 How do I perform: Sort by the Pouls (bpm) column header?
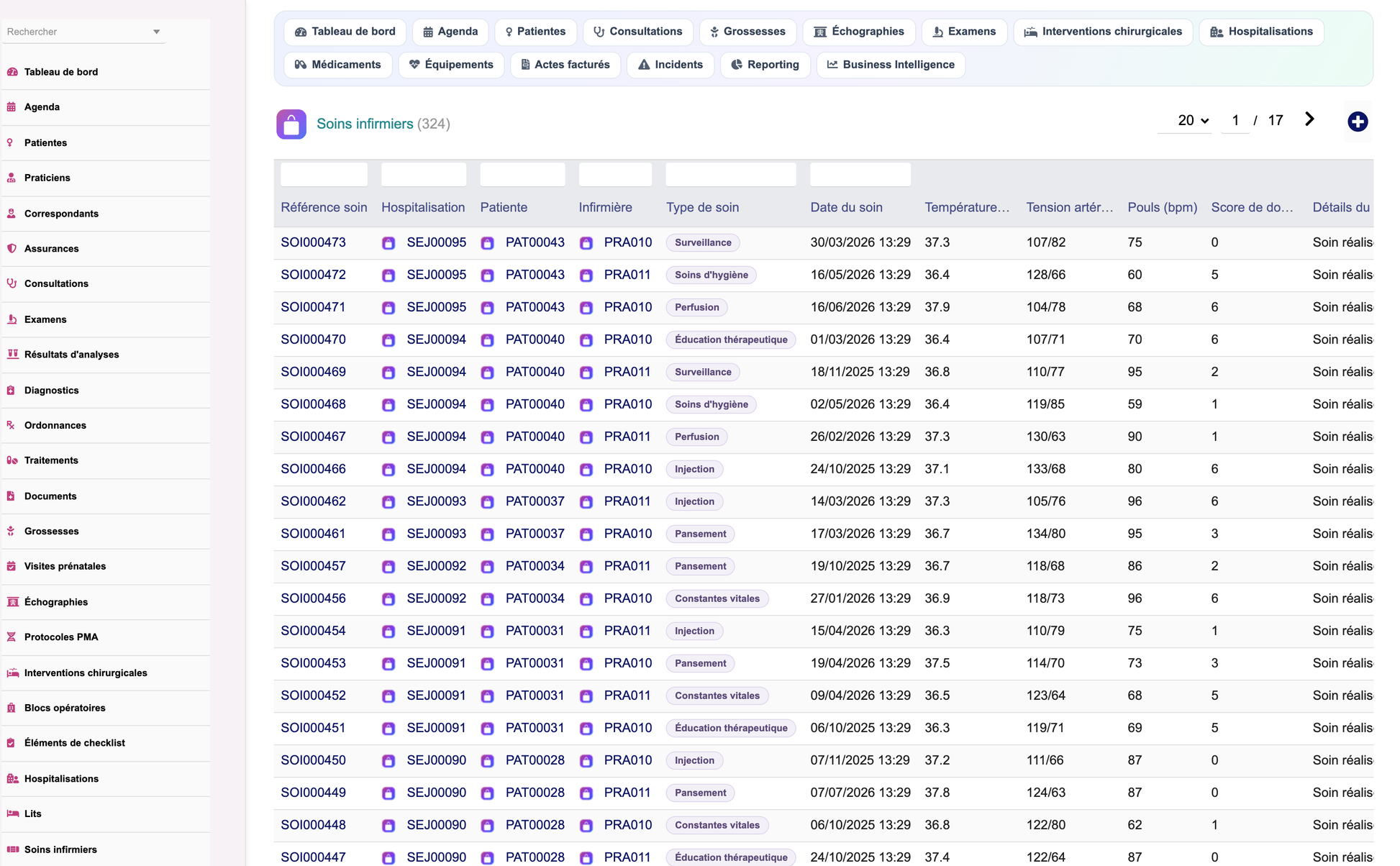[1162, 207]
